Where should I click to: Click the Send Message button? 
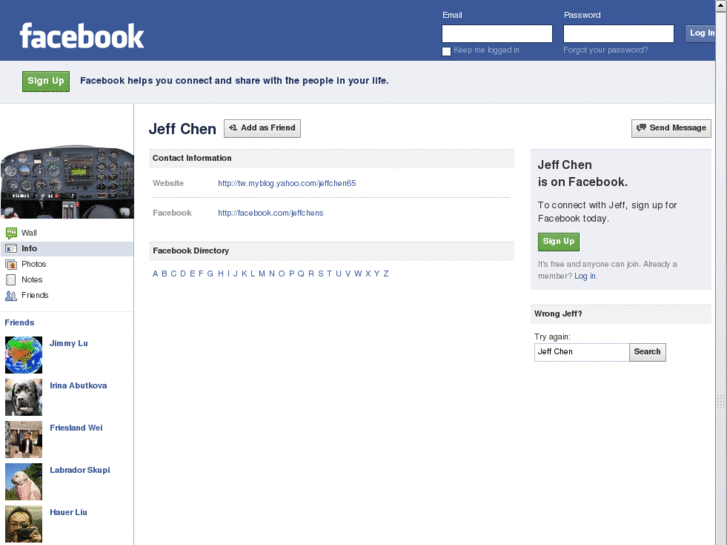(x=671, y=128)
